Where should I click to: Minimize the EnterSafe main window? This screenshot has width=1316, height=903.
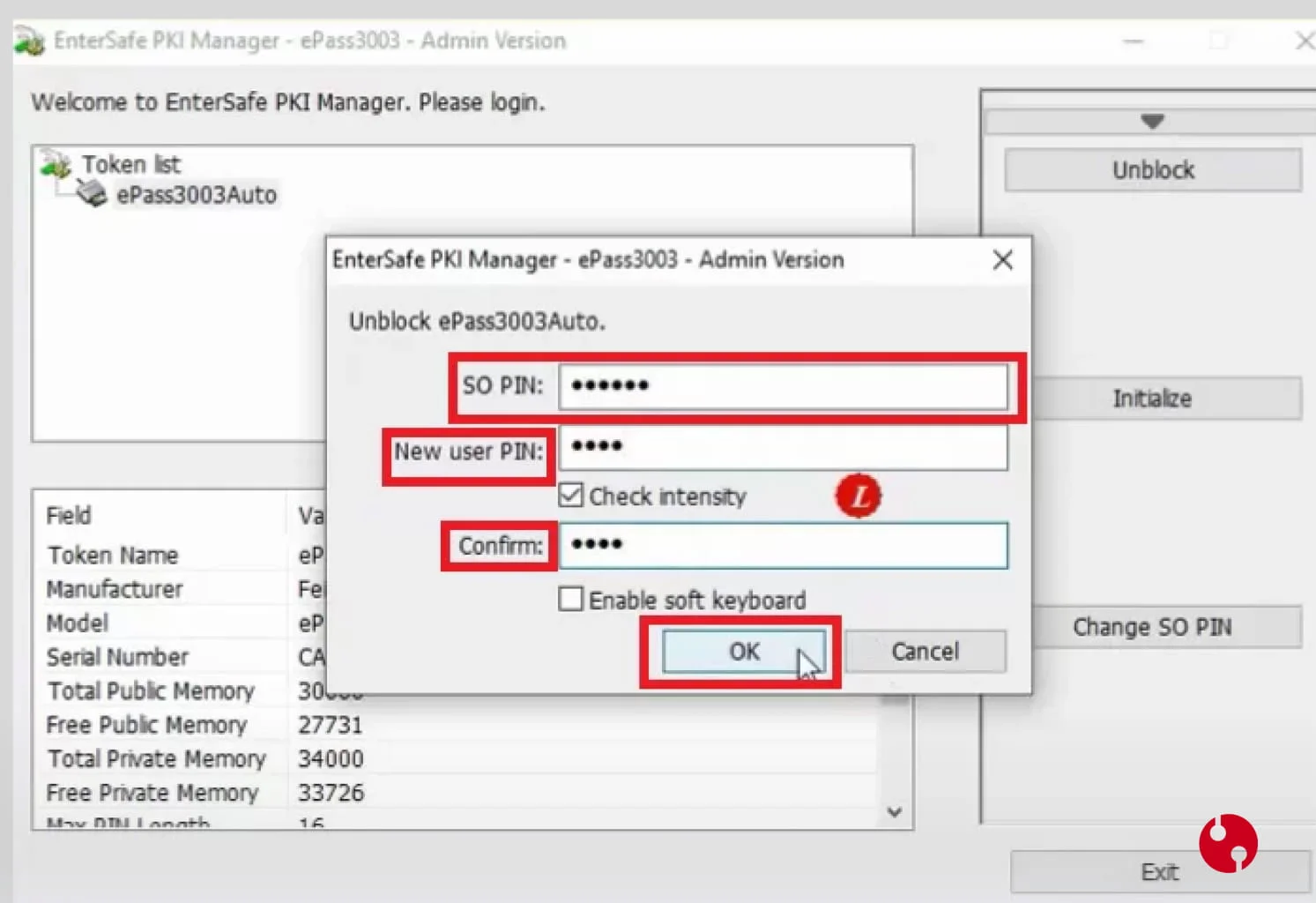click(1134, 41)
